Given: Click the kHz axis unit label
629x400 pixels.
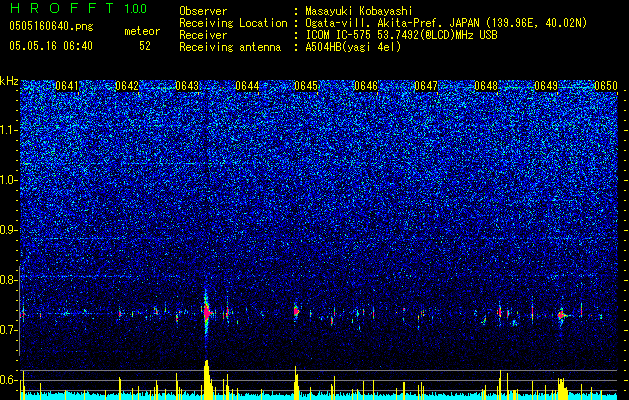Looking at the screenshot, I should pyautogui.click(x=9, y=81).
